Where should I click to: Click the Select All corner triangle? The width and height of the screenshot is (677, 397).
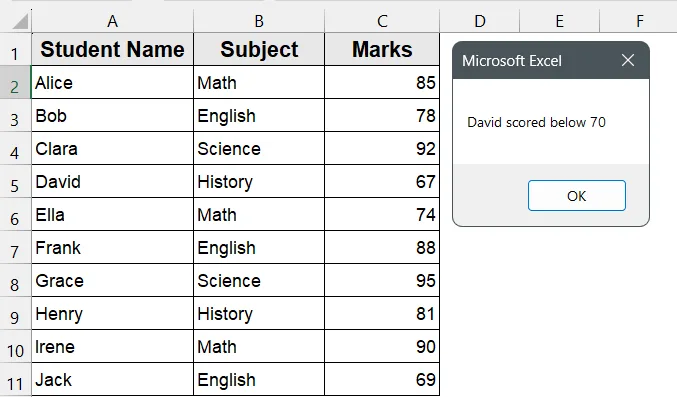coord(20,21)
